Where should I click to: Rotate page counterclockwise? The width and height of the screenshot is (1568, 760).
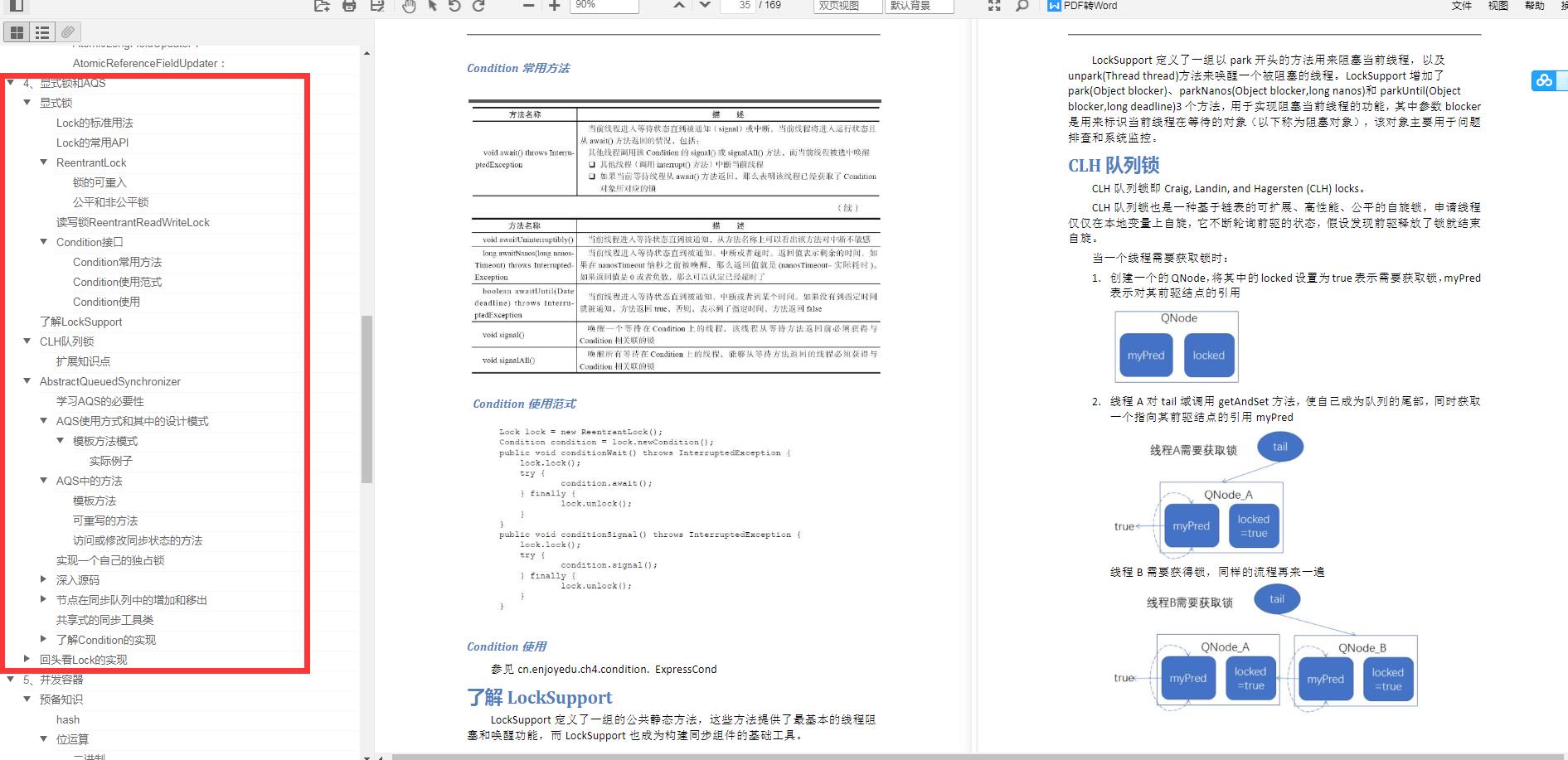click(x=454, y=6)
